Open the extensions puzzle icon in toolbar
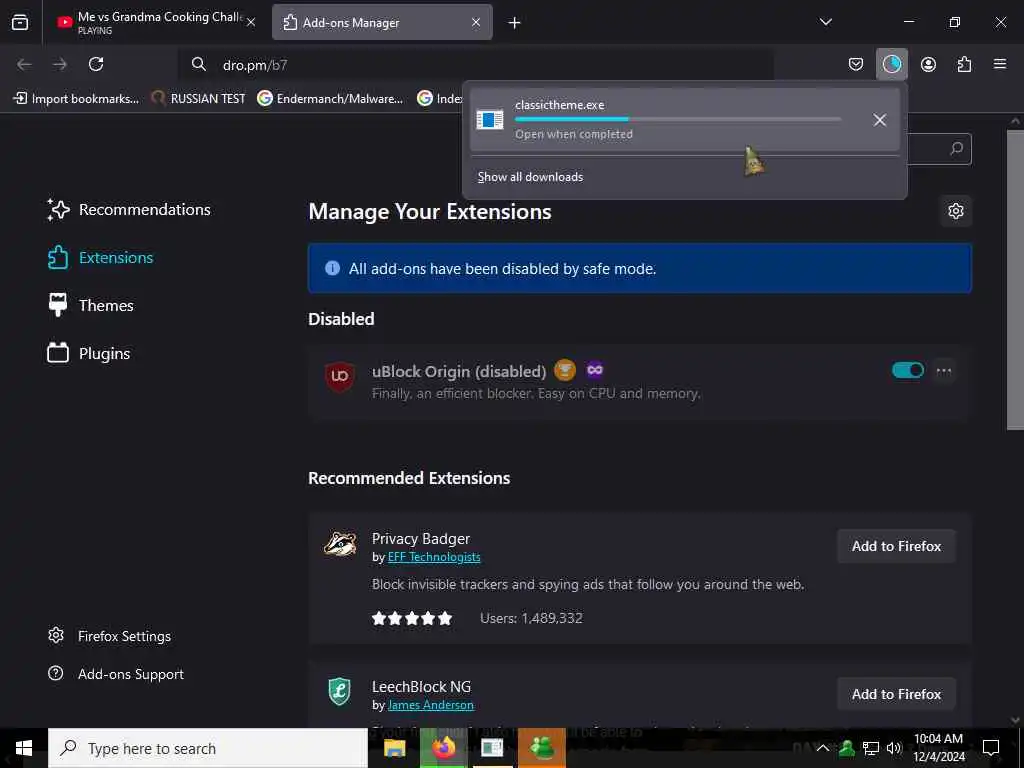Screen dimensions: 1024x768 point(964,64)
